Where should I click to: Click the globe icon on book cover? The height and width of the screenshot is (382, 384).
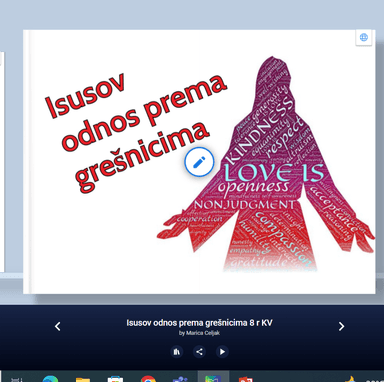tap(364, 37)
